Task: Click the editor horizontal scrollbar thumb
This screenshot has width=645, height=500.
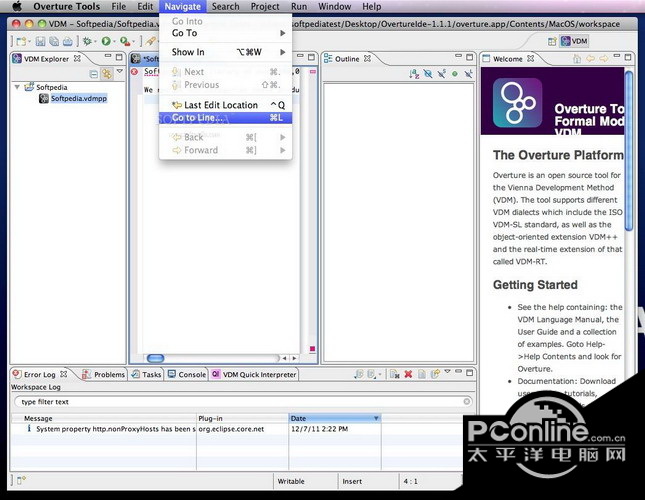Action: pos(155,358)
